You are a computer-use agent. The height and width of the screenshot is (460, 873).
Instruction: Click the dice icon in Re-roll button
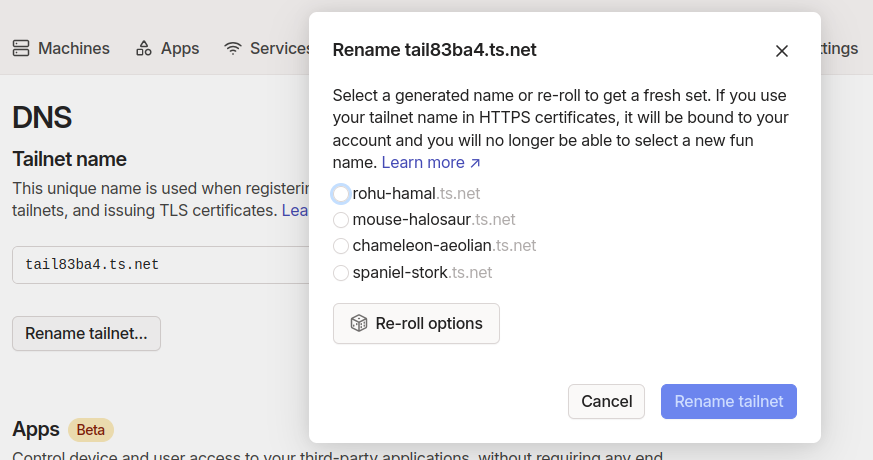coord(359,324)
